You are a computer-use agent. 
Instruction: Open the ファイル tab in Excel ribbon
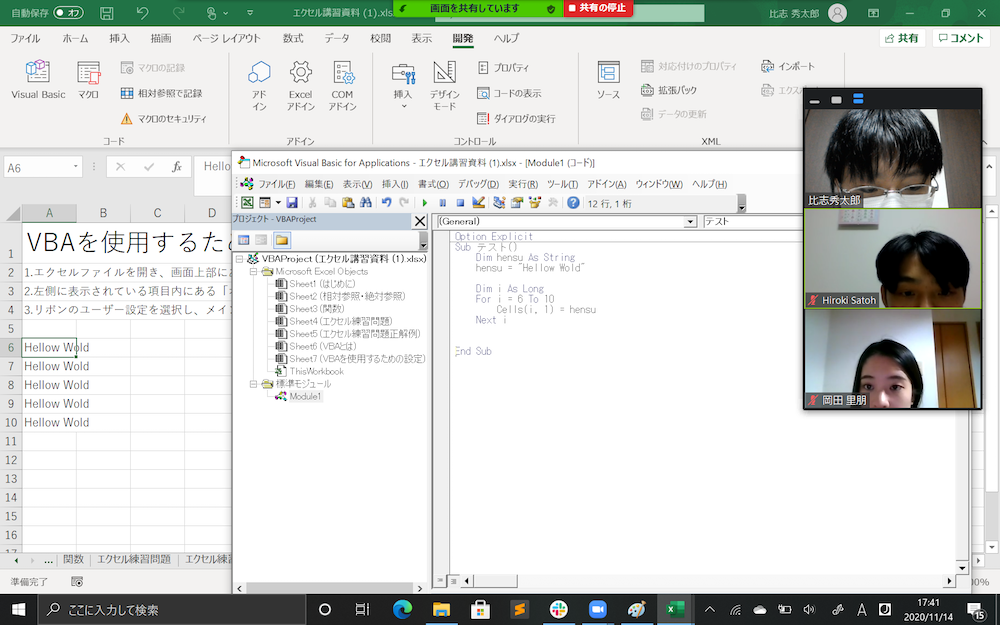25,38
